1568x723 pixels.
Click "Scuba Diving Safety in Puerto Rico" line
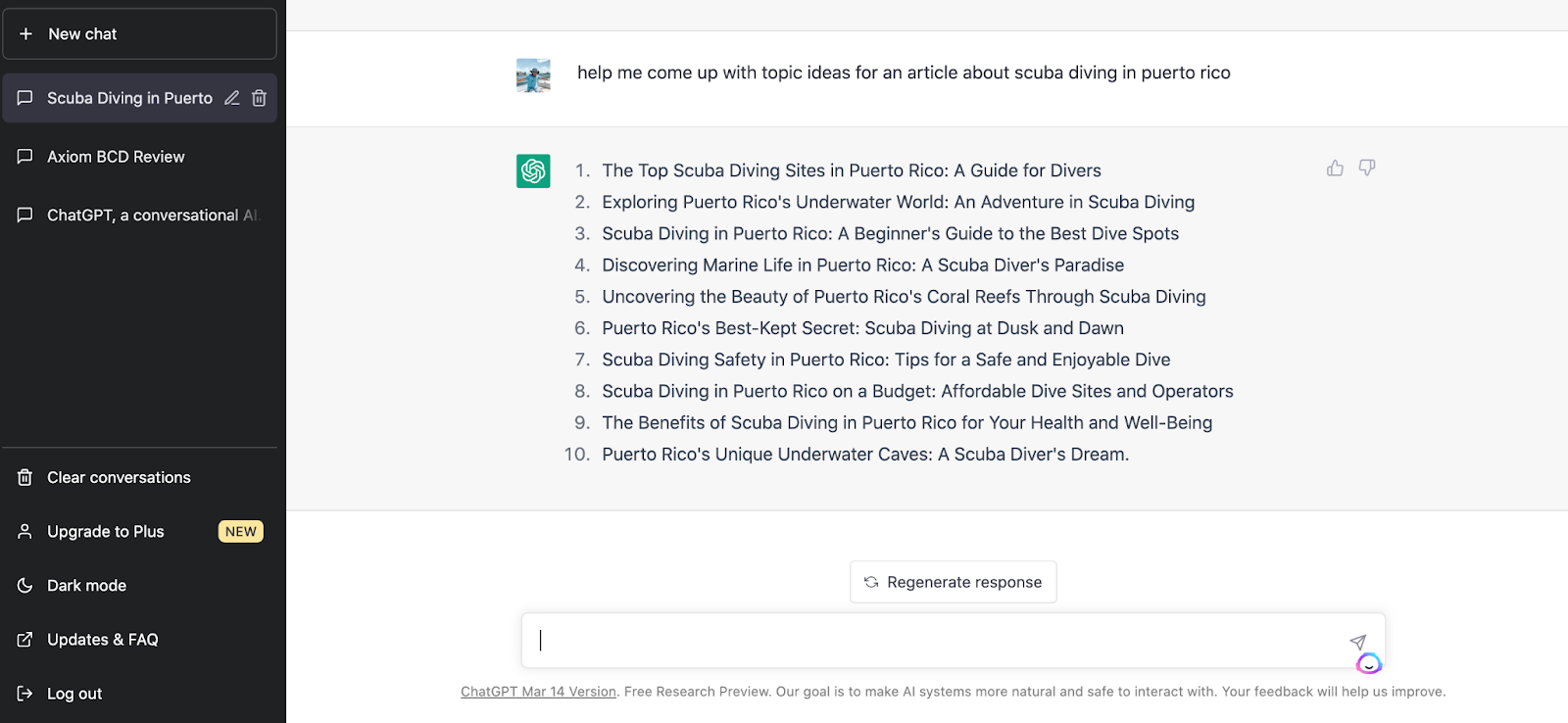886,360
